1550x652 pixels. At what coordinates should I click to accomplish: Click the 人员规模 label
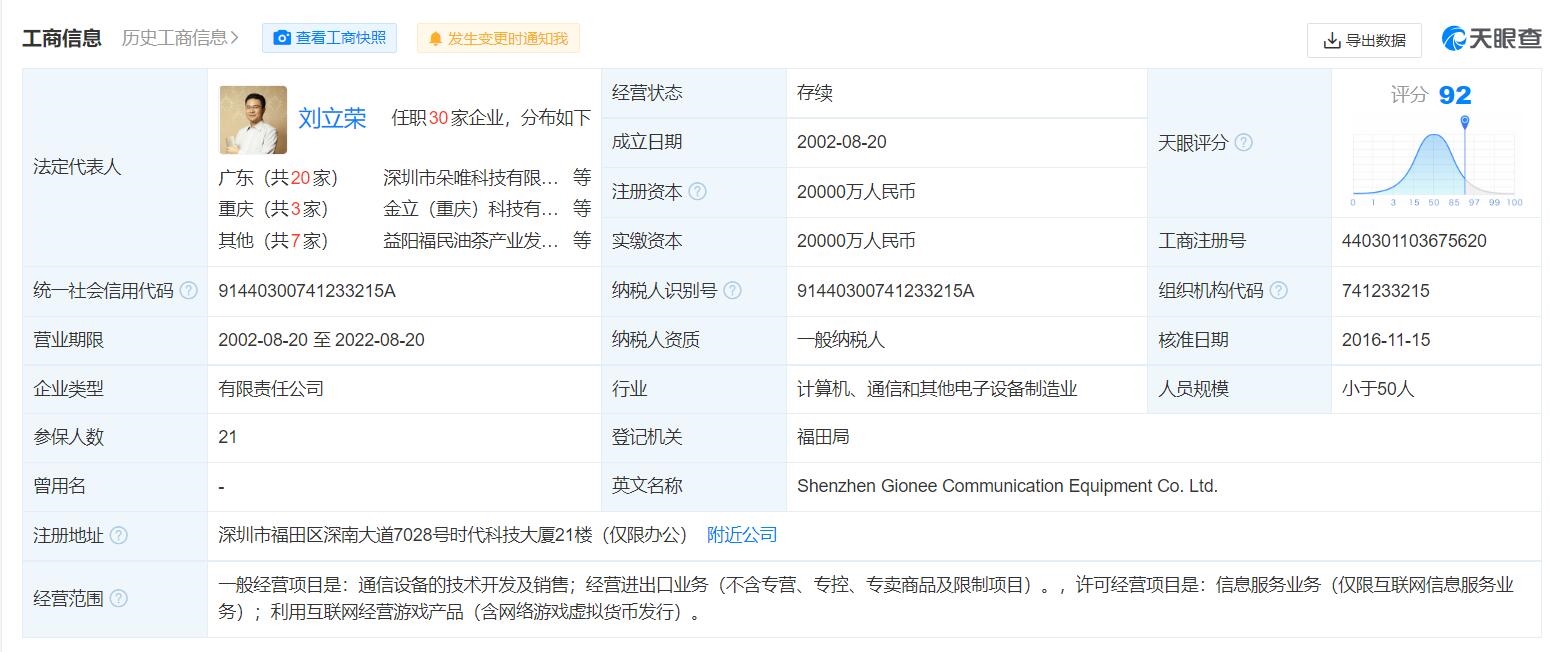1193,389
